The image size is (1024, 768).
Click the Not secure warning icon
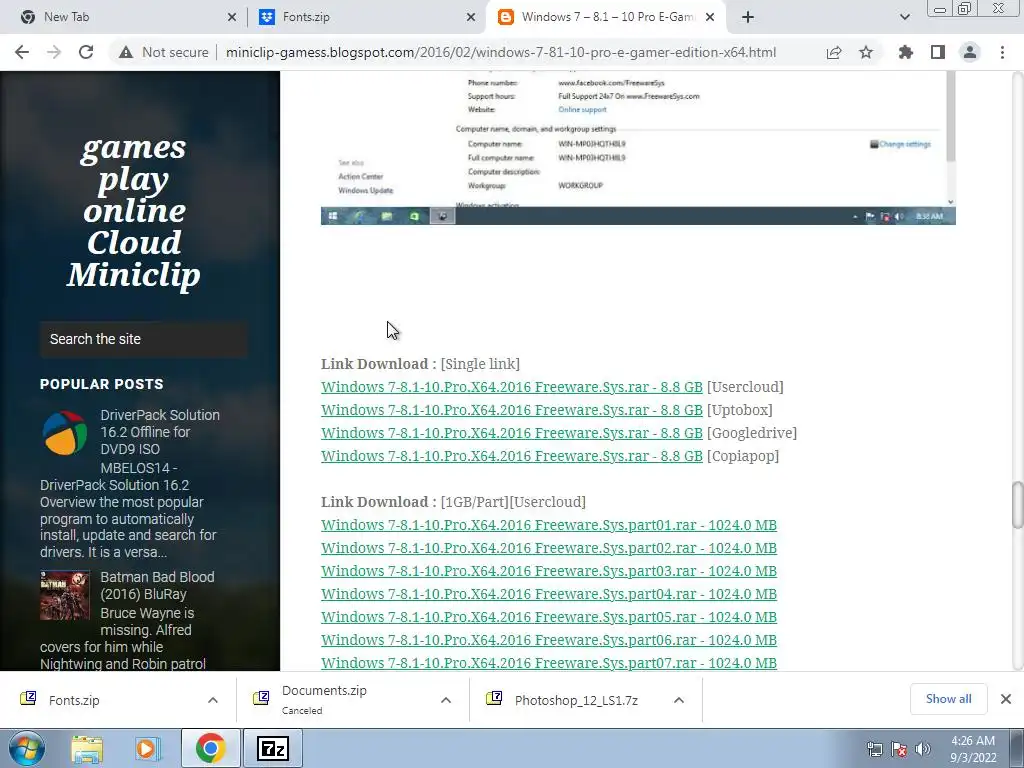(126, 52)
